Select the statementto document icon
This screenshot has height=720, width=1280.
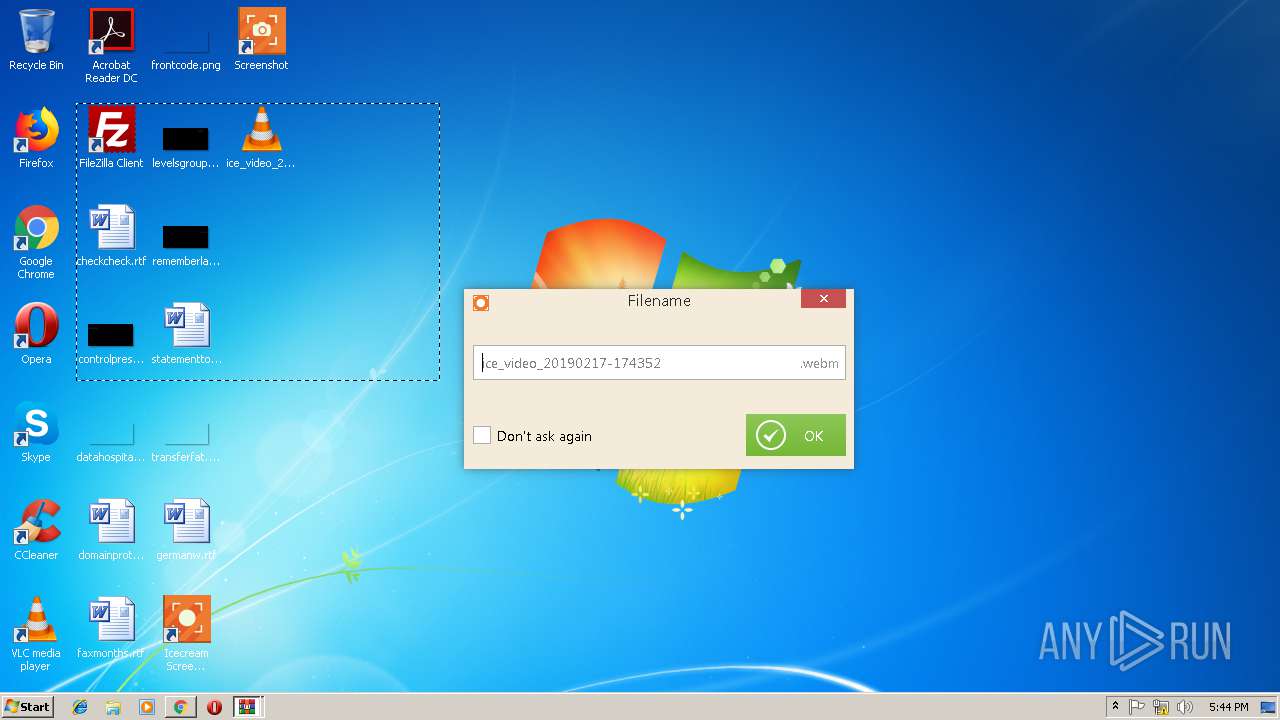pos(186,334)
